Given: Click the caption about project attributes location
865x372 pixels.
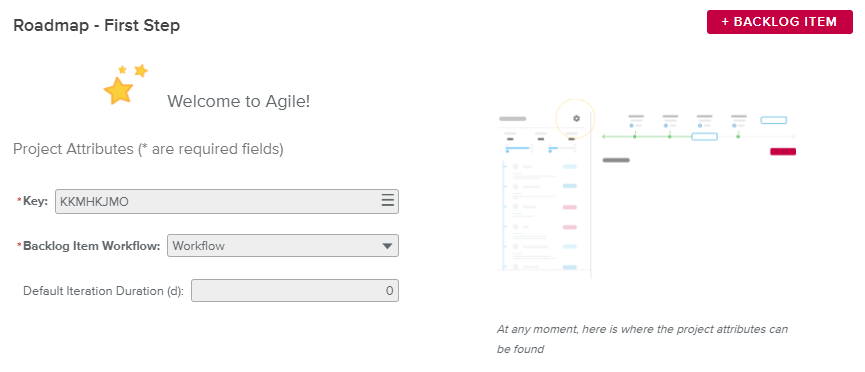Looking at the screenshot, I should [x=642, y=339].
